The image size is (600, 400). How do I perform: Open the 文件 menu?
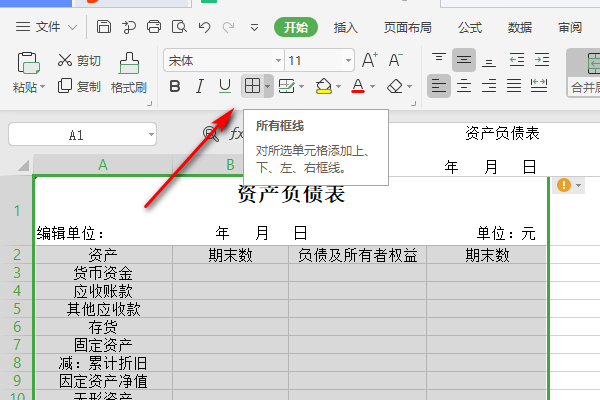click(x=49, y=27)
